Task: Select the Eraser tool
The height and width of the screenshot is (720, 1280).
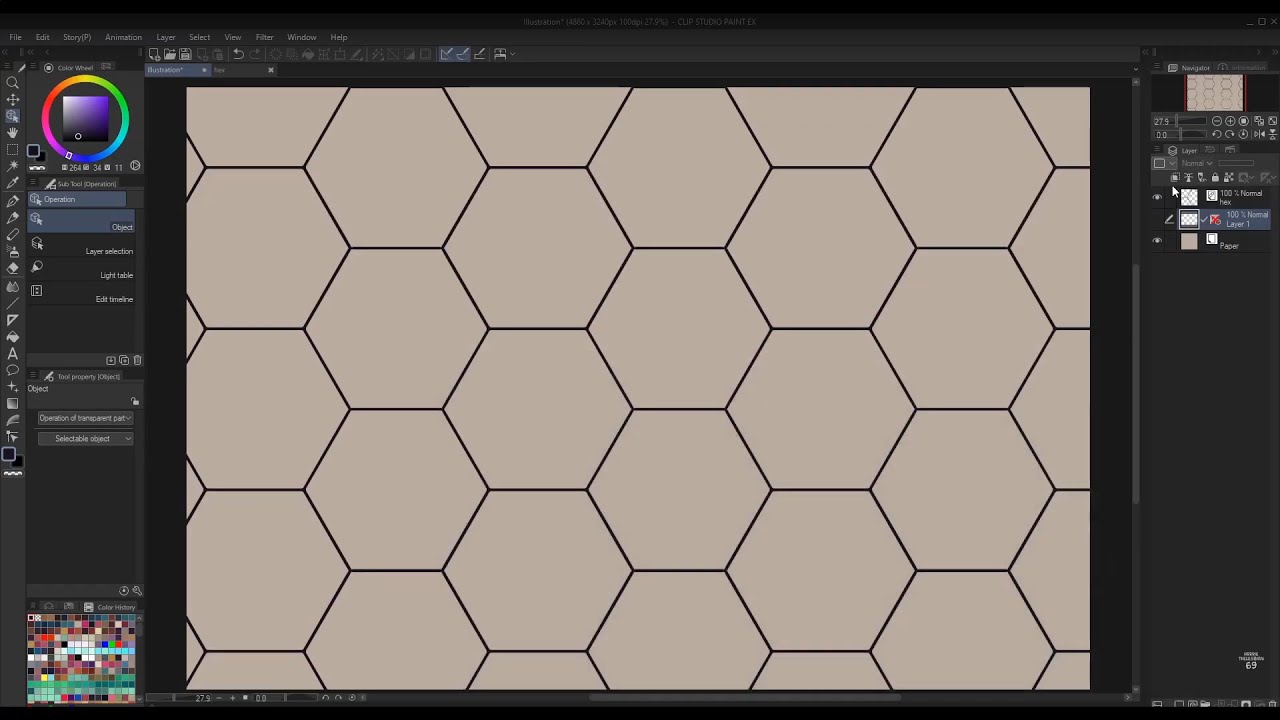Action: pos(12,268)
